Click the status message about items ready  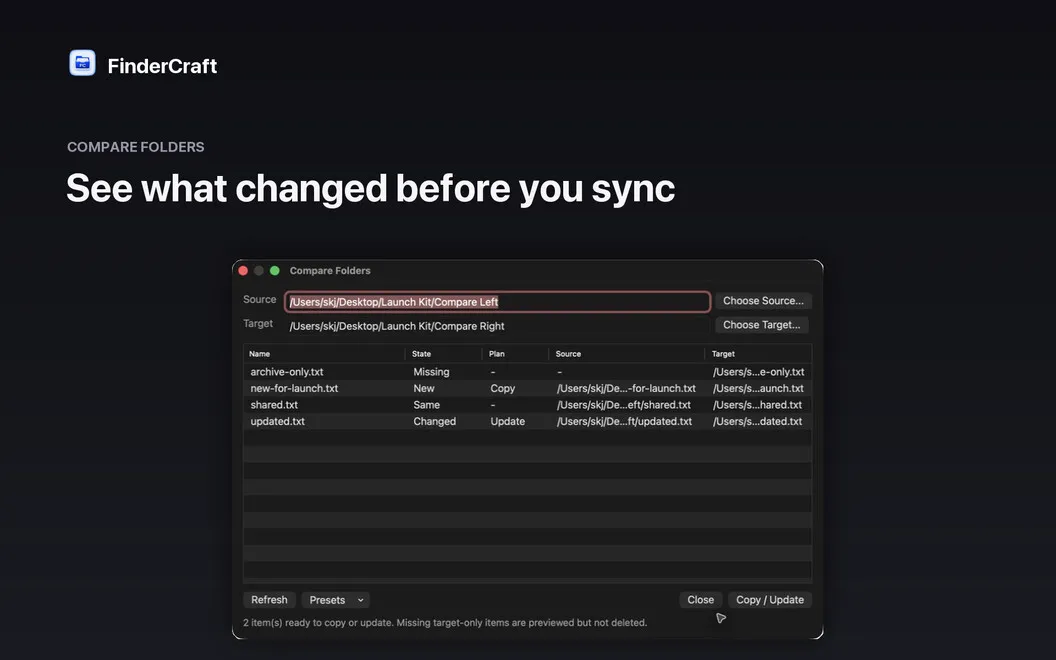point(445,622)
